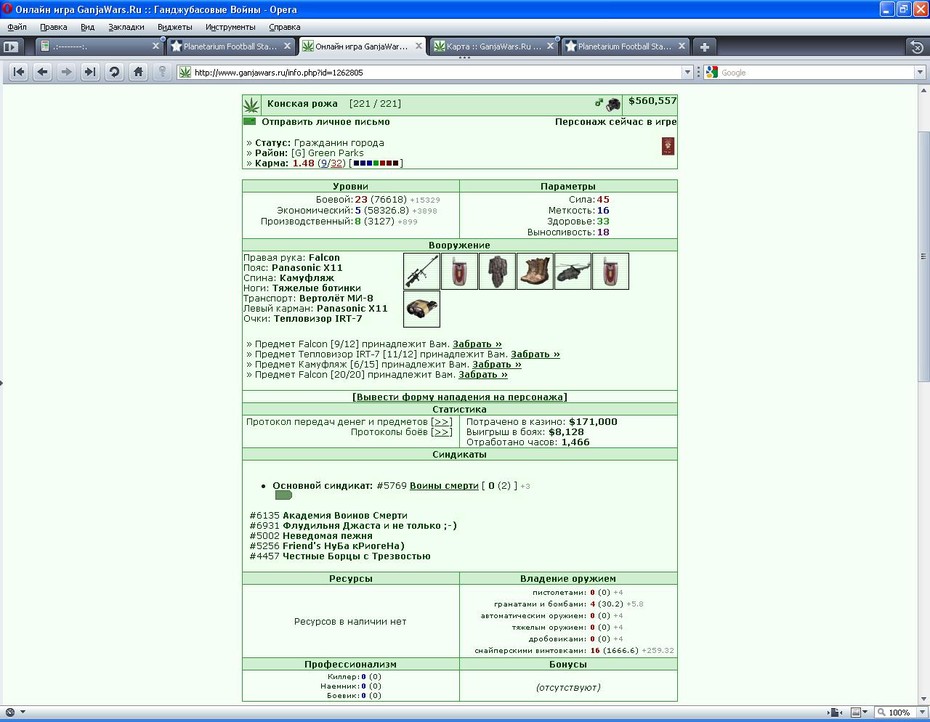Click Забрать for Falcon [9/12]
The height and width of the screenshot is (722, 930).
pyautogui.click(x=477, y=344)
